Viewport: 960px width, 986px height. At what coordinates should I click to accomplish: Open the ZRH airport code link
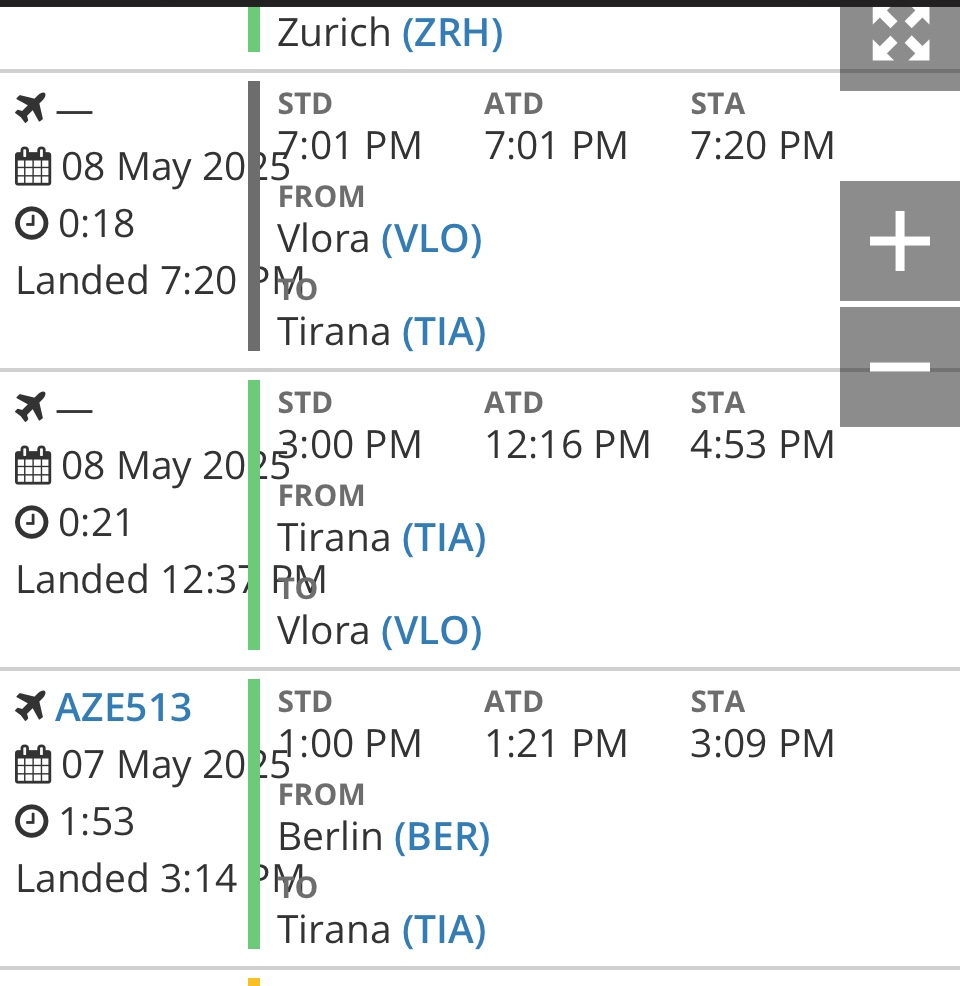tap(452, 33)
